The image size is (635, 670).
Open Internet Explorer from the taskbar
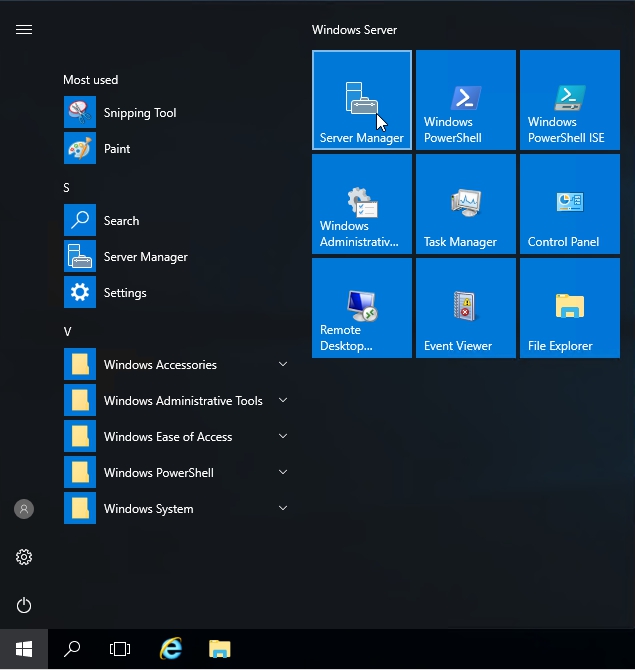pos(171,649)
